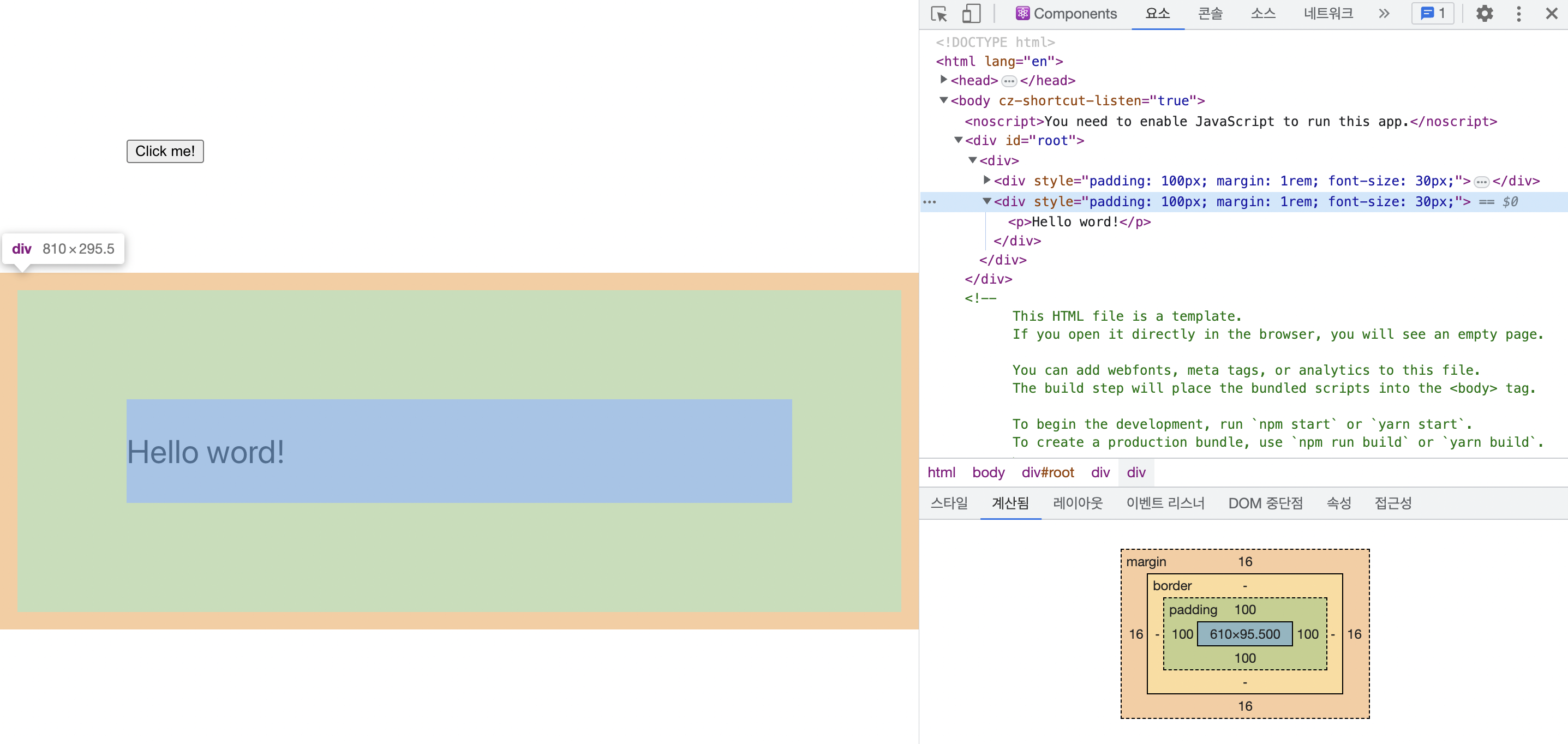Screen dimensions: 1568x744
Task: Click the bottom padding value 100
Action: (x=1245, y=658)
